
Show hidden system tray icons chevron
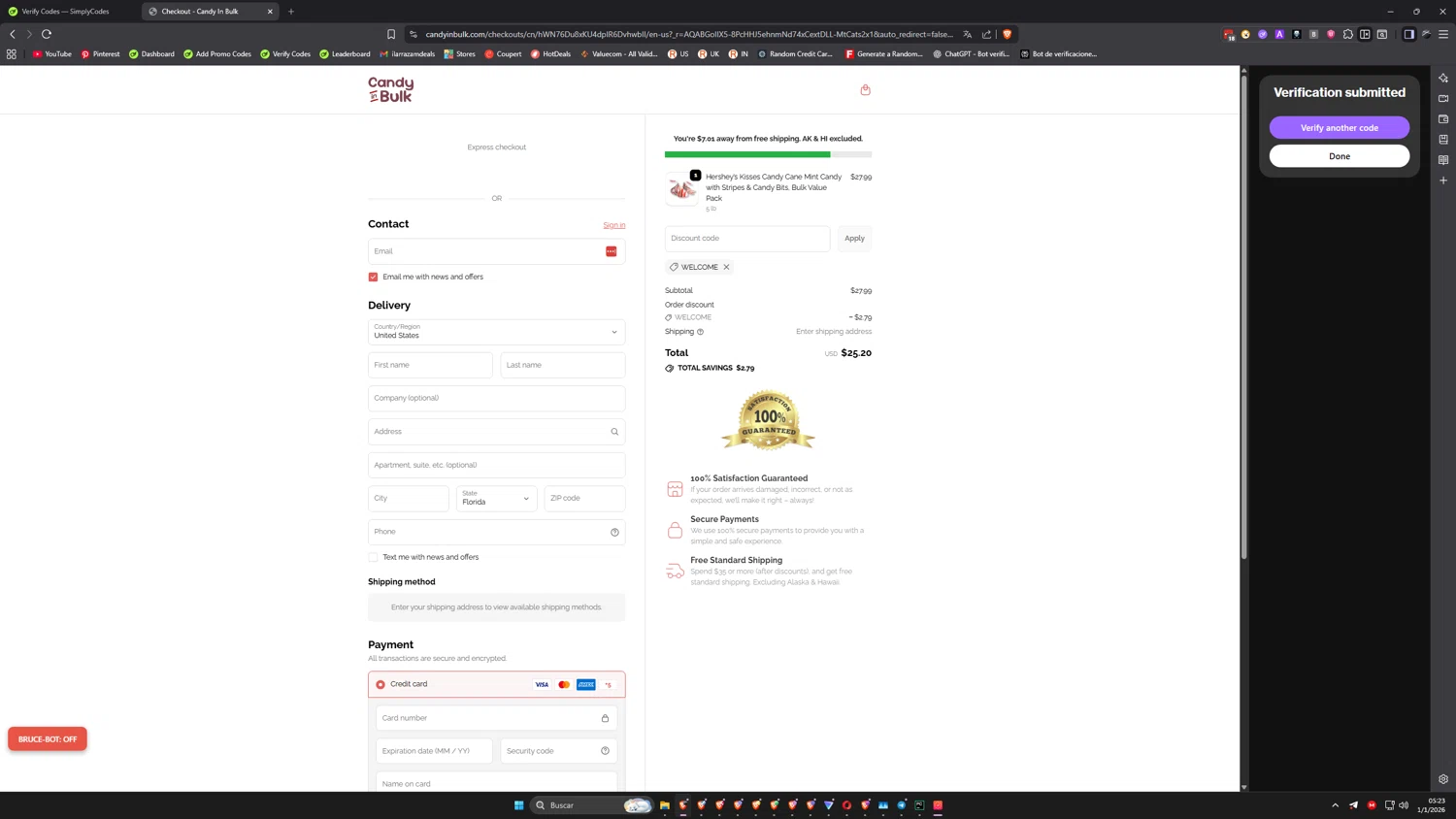1335,805
